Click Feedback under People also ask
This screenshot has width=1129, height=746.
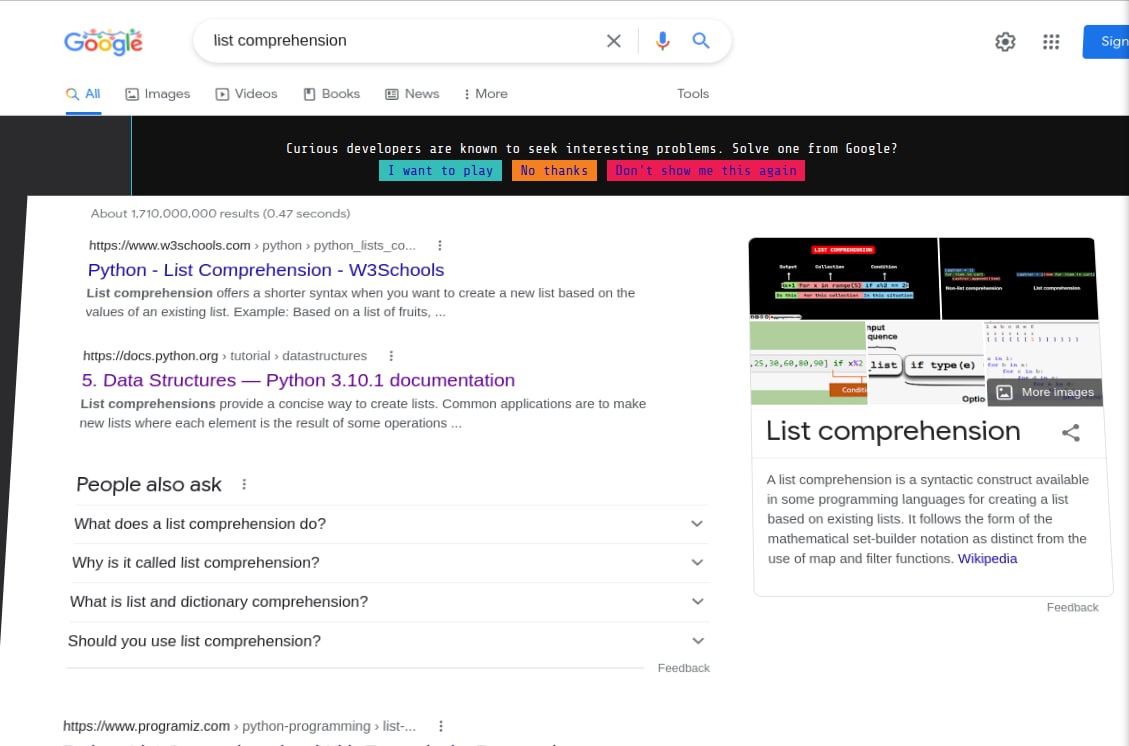[x=683, y=668]
